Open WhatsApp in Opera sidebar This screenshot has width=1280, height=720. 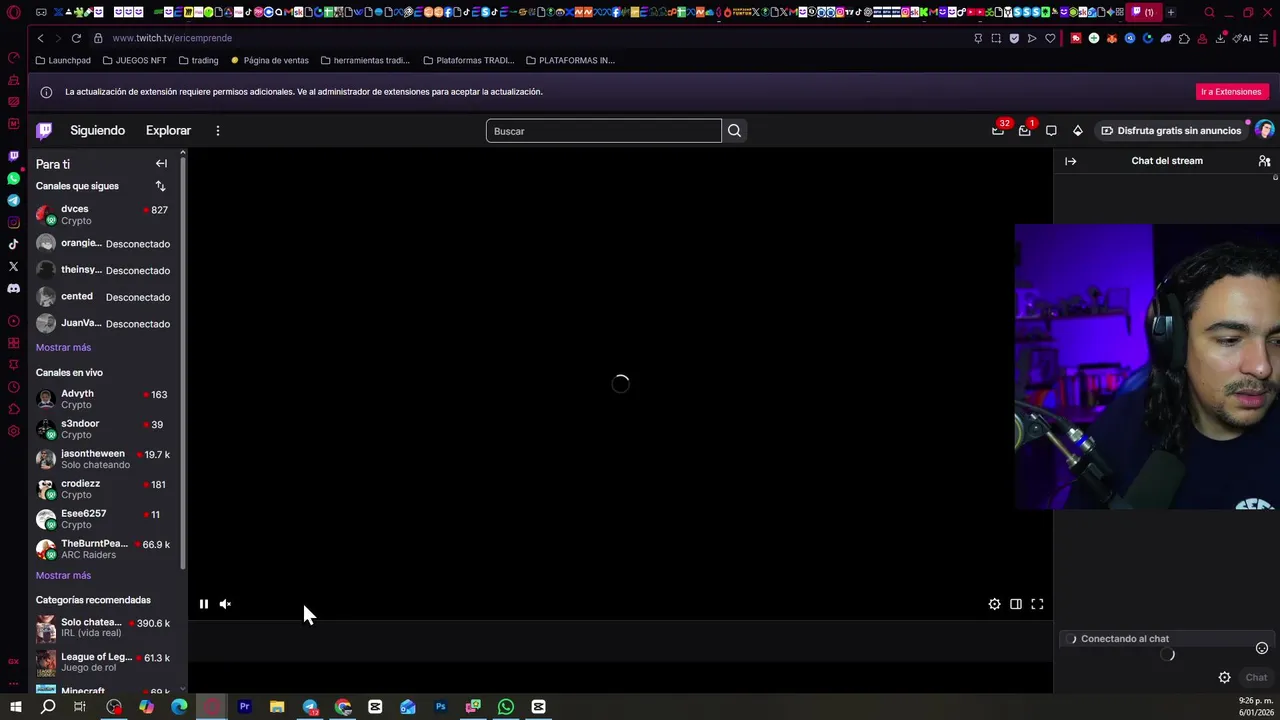13,178
